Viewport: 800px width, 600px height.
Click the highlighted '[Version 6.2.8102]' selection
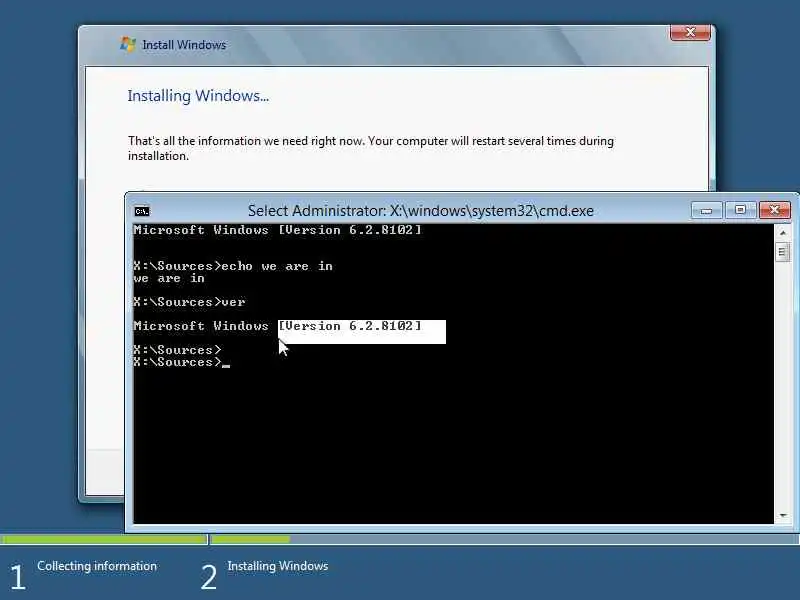362,332
